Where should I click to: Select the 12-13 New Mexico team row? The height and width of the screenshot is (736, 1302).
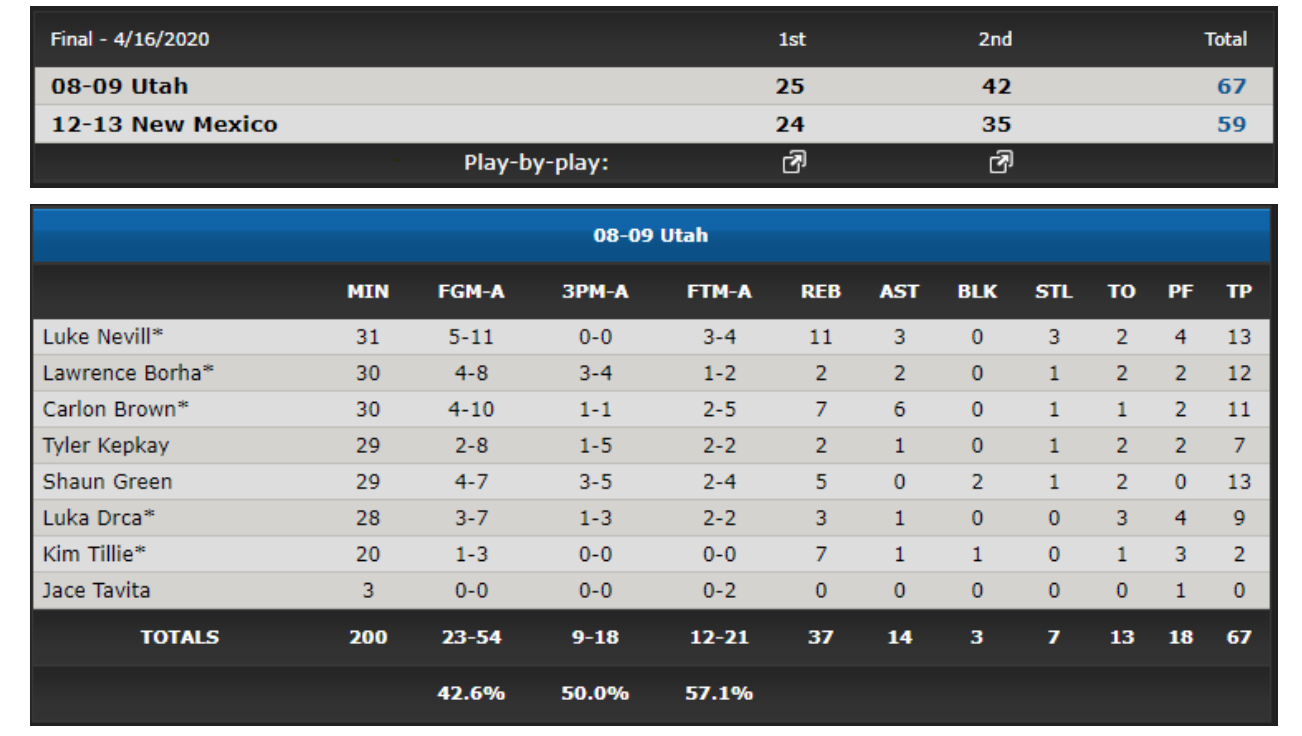coord(653,124)
